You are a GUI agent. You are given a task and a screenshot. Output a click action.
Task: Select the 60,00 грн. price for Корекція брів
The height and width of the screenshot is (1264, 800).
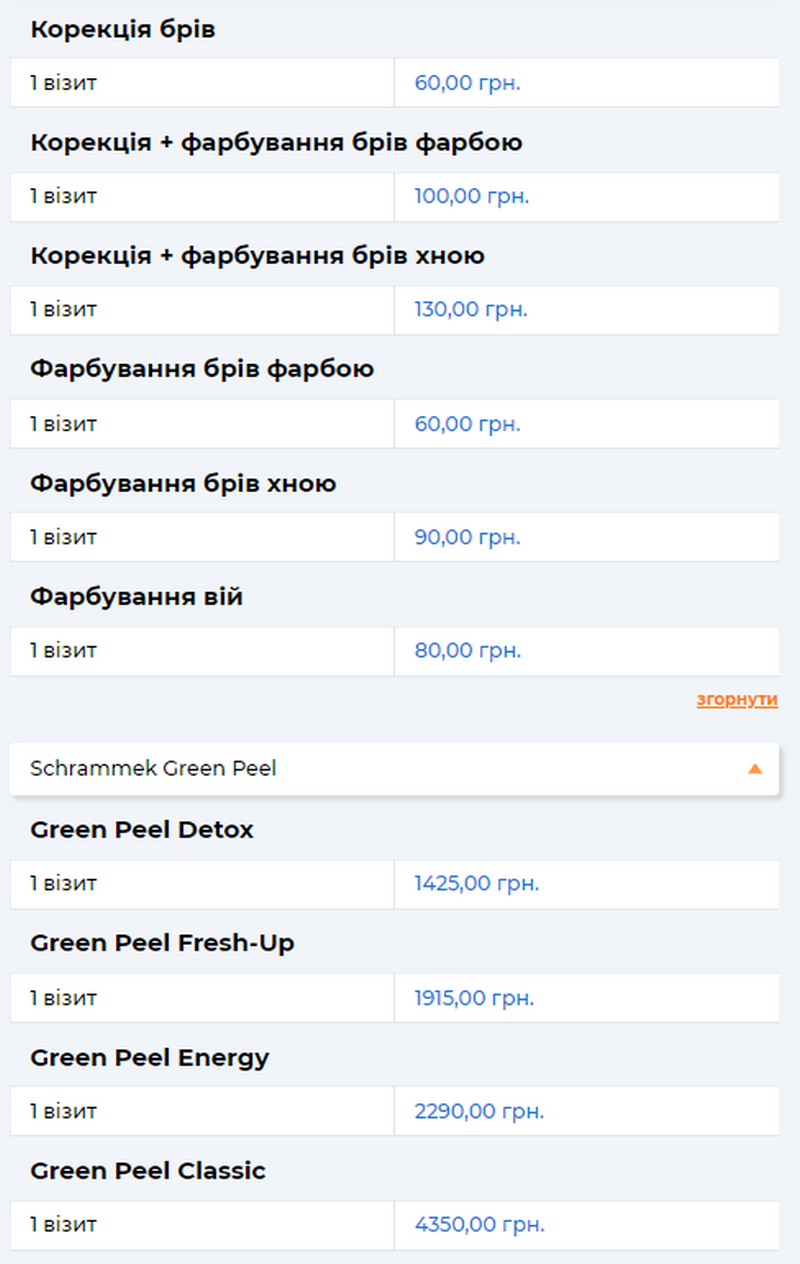[x=467, y=83]
